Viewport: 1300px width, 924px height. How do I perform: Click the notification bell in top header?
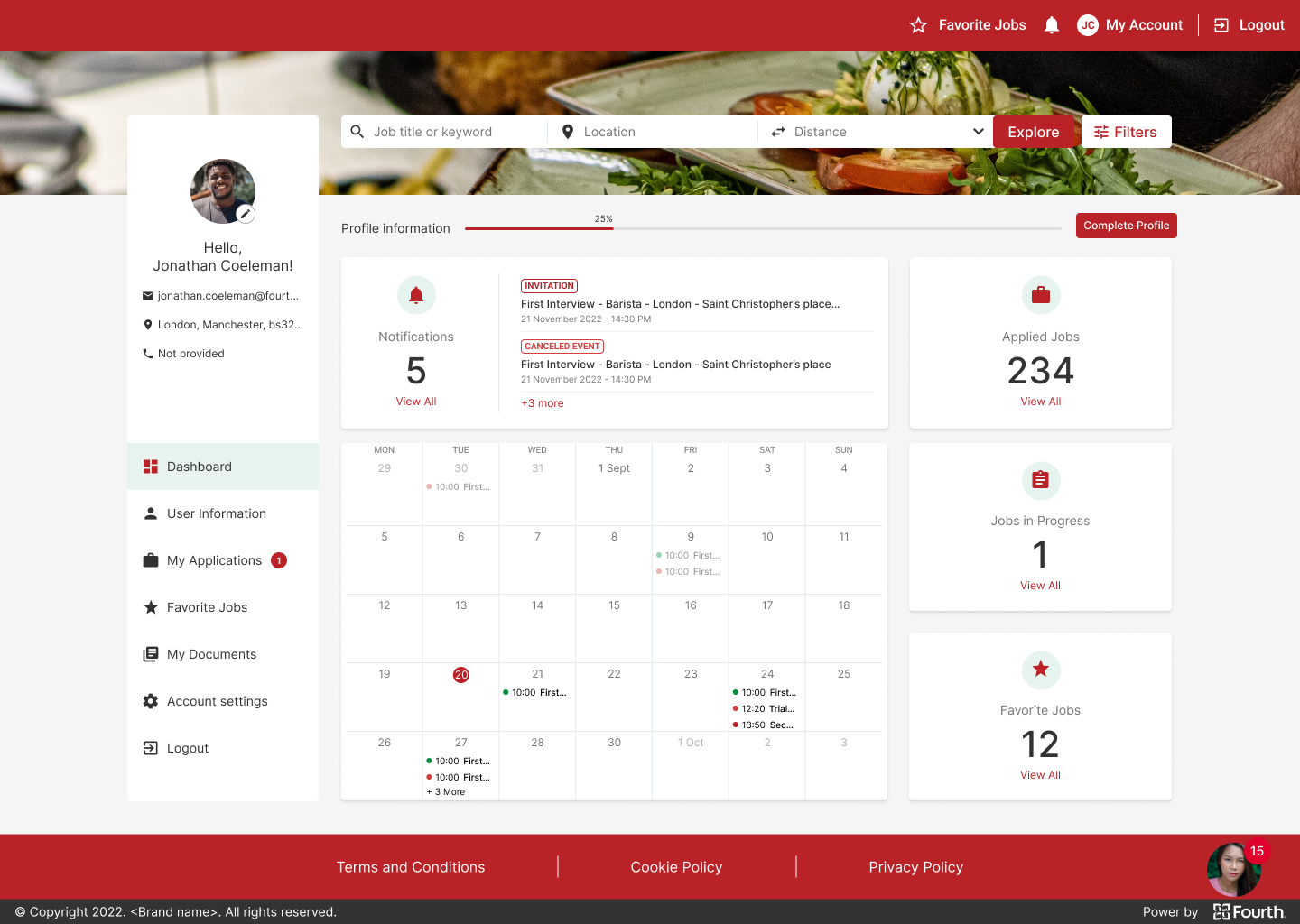click(1051, 25)
